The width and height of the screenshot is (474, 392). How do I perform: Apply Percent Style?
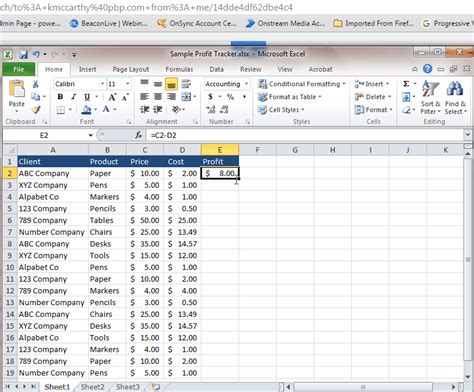(x=230, y=97)
